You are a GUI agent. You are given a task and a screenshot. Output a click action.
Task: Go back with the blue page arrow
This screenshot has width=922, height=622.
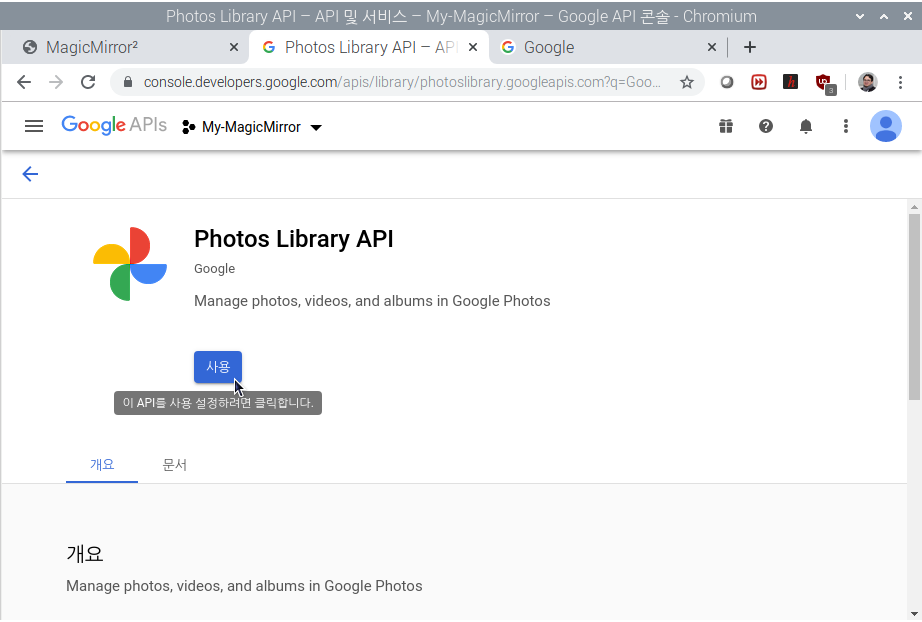pyautogui.click(x=30, y=174)
